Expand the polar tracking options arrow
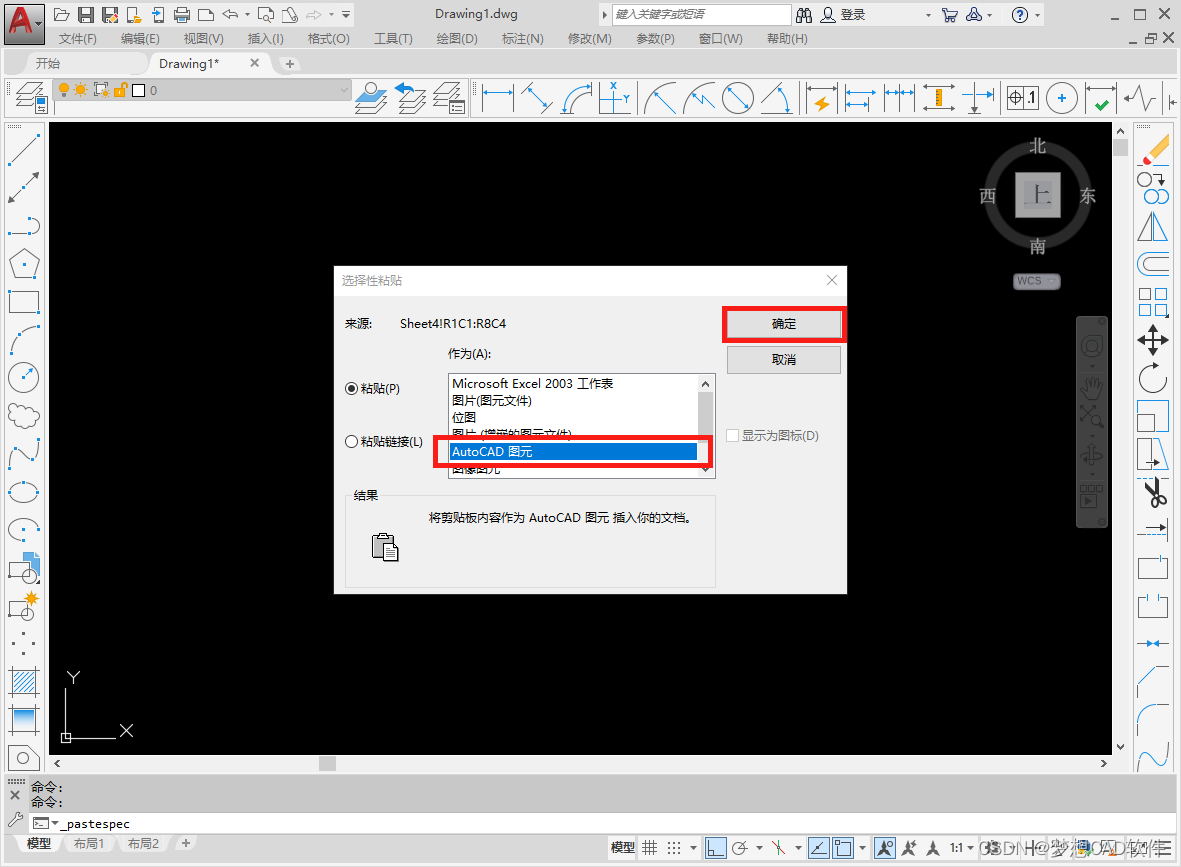 coord(758,848)
